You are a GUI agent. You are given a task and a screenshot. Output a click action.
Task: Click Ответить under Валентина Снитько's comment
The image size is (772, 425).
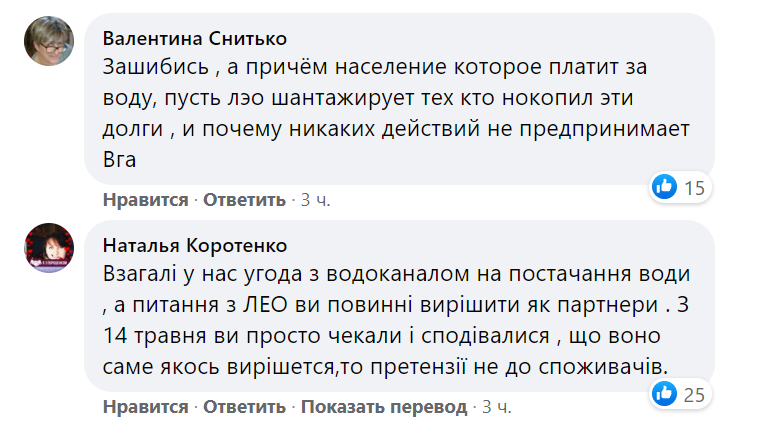(x=245, y=200)
